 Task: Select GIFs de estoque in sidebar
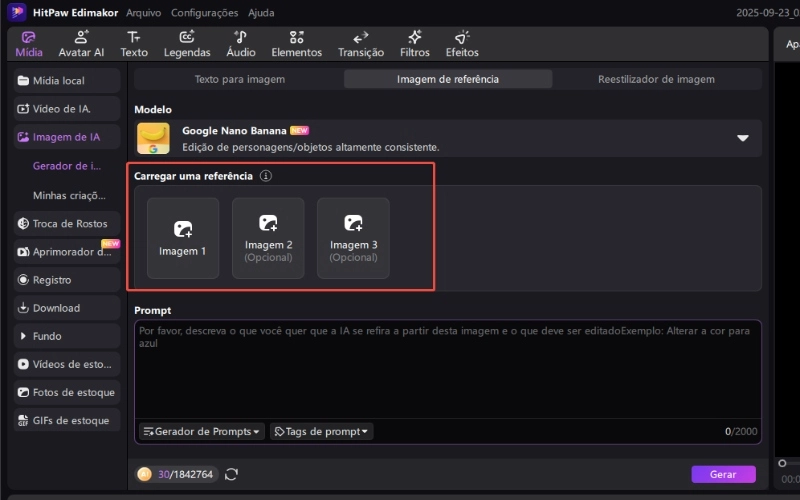(x=67, y=420)
